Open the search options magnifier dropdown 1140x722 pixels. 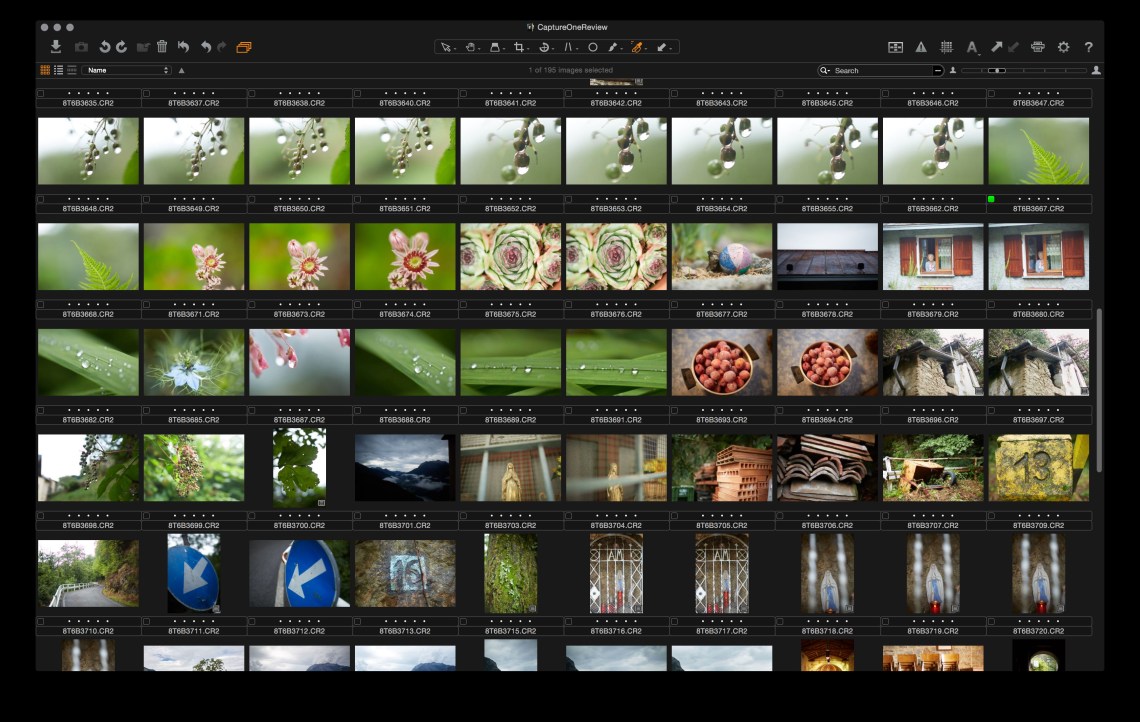tap(825, 71)
